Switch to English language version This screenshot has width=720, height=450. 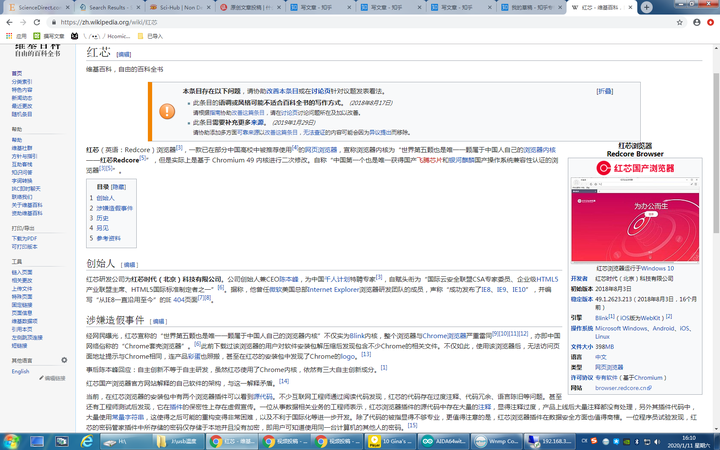(x=20, y=371)
